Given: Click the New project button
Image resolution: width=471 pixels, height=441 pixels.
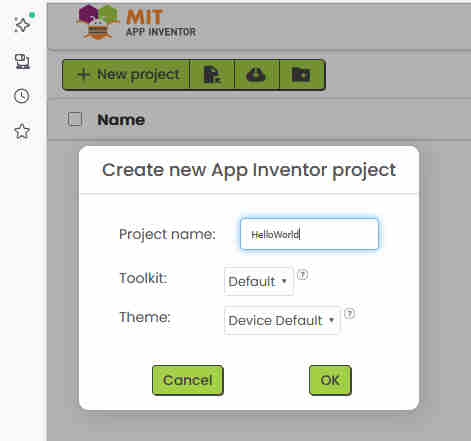Looking at the screenshot, I should 126,75.
